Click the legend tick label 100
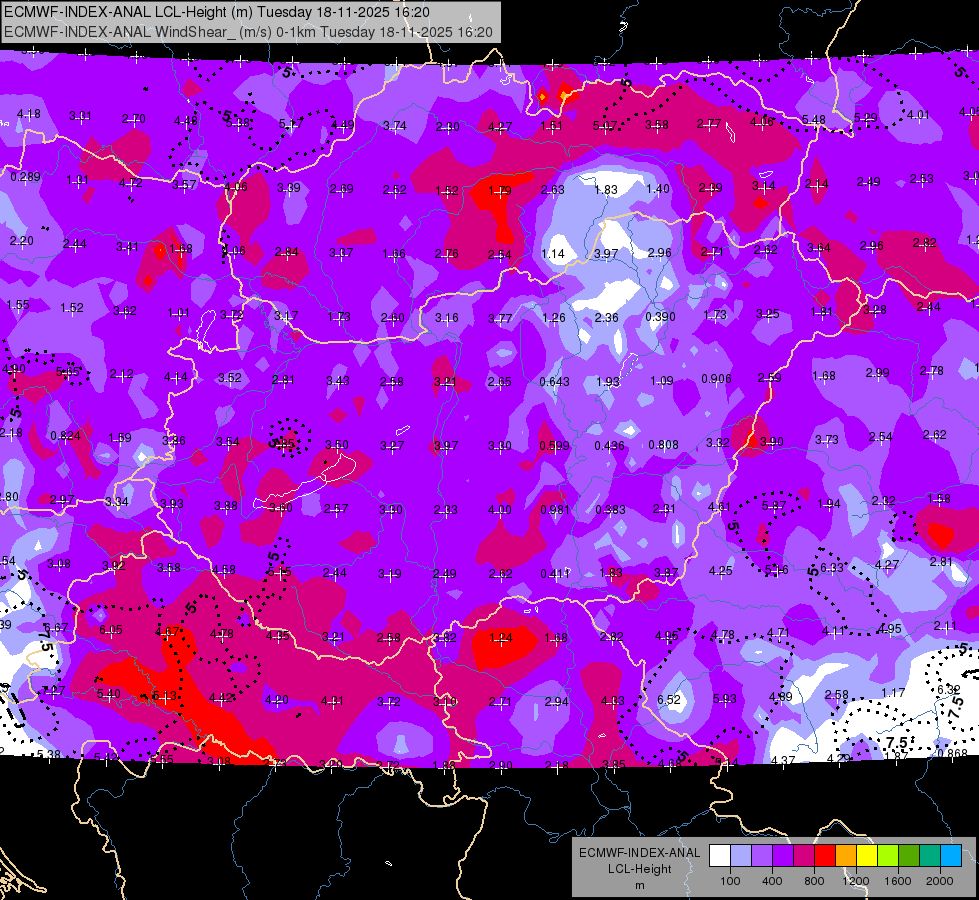Screen dimensions: 979x900 coord(730,881)
